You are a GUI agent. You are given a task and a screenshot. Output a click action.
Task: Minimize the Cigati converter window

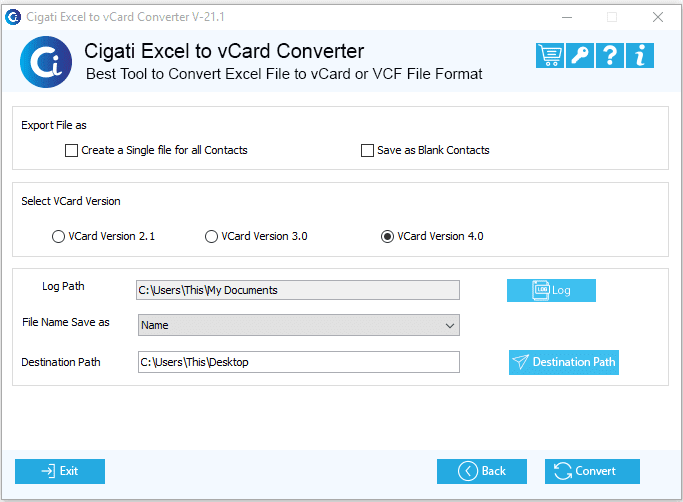tap(567, 17)
